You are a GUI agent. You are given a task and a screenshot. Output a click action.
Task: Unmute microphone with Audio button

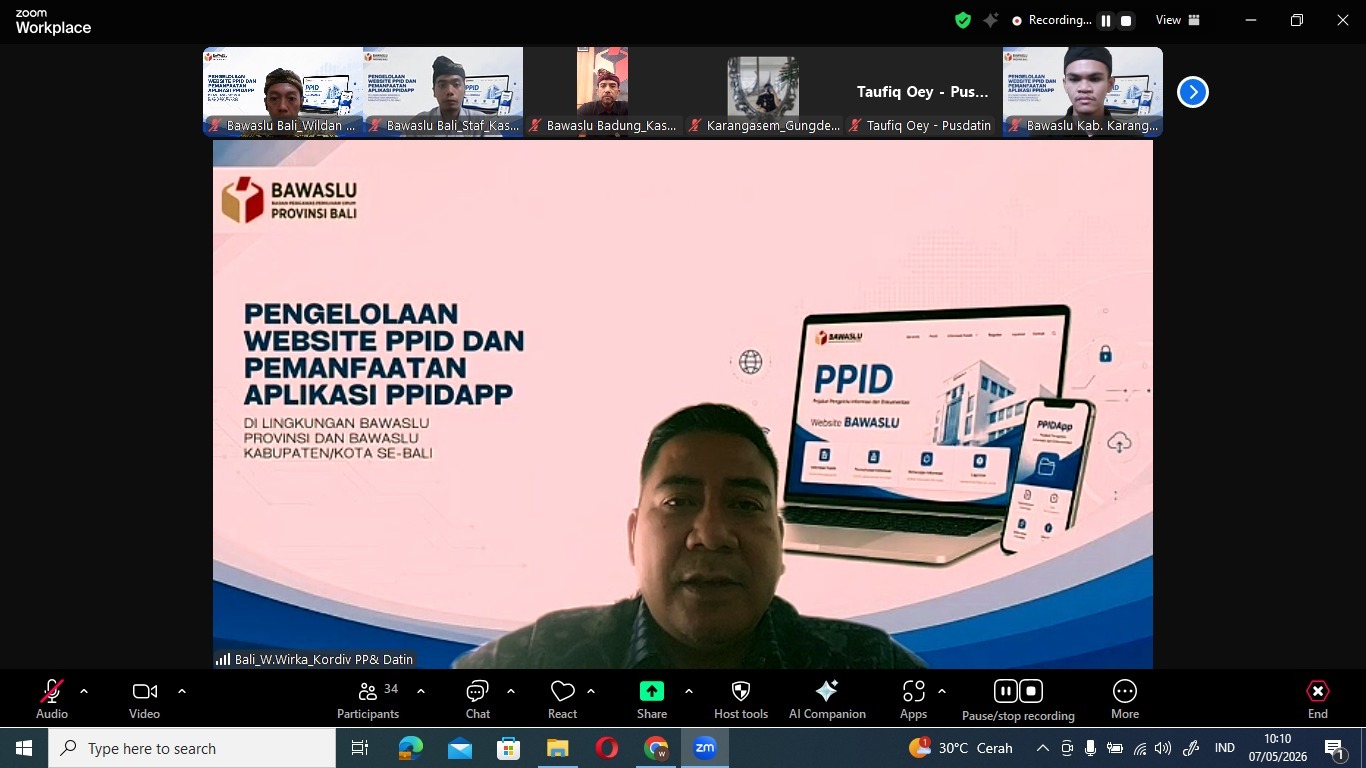52,698
